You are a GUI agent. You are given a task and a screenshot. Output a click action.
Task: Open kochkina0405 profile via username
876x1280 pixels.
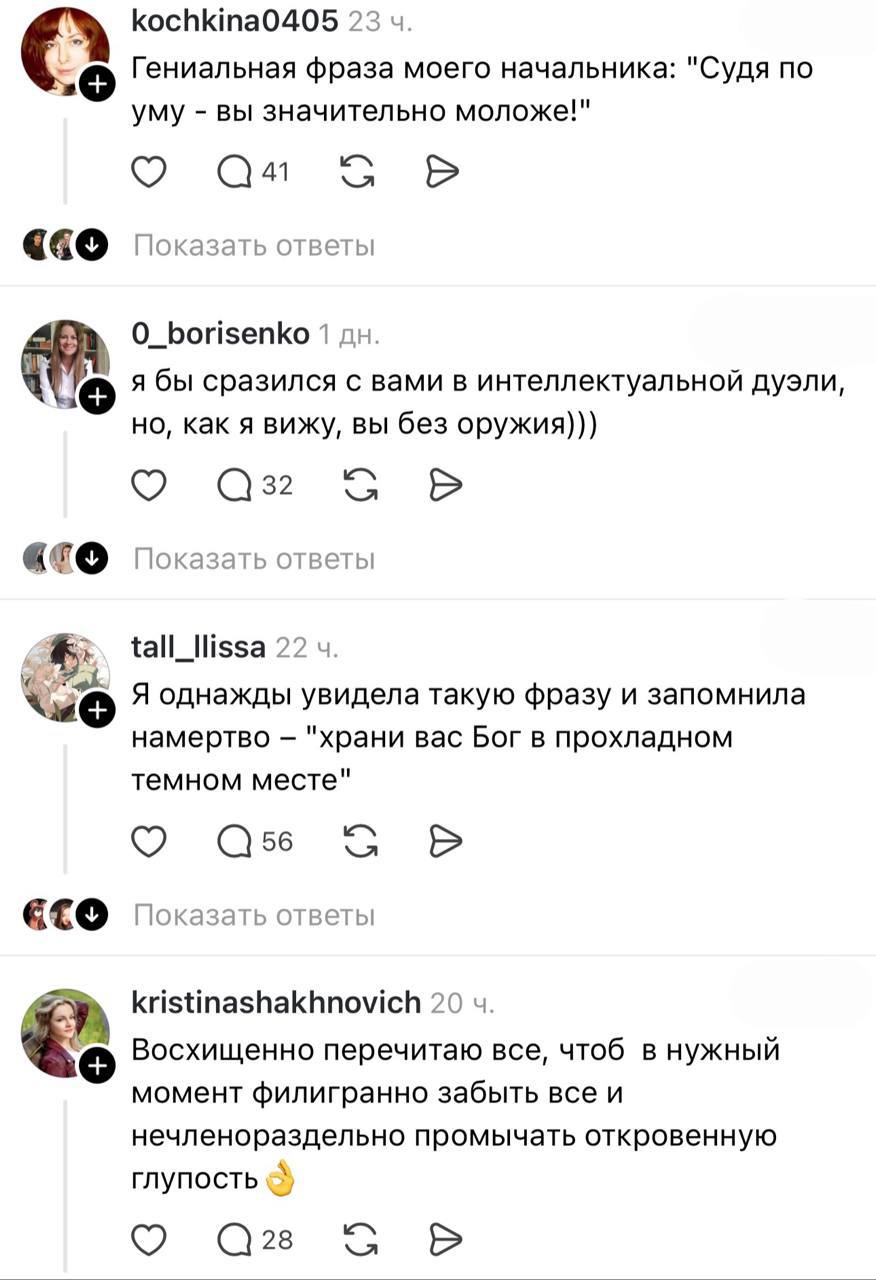pyautogui.click(x=235, y=19)
